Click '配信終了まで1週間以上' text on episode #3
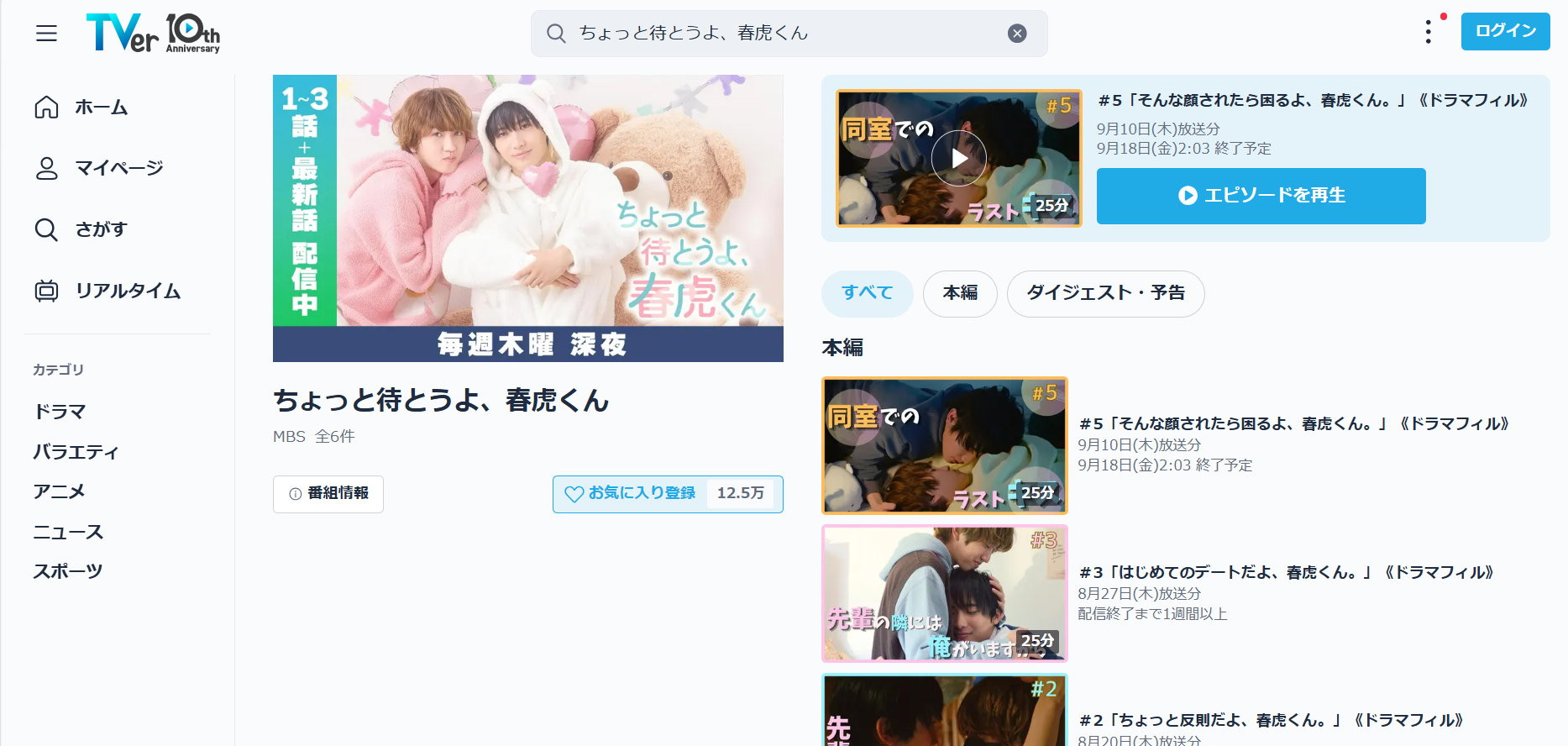Viewport: 1568px width, 746px height. (1153, 614)
